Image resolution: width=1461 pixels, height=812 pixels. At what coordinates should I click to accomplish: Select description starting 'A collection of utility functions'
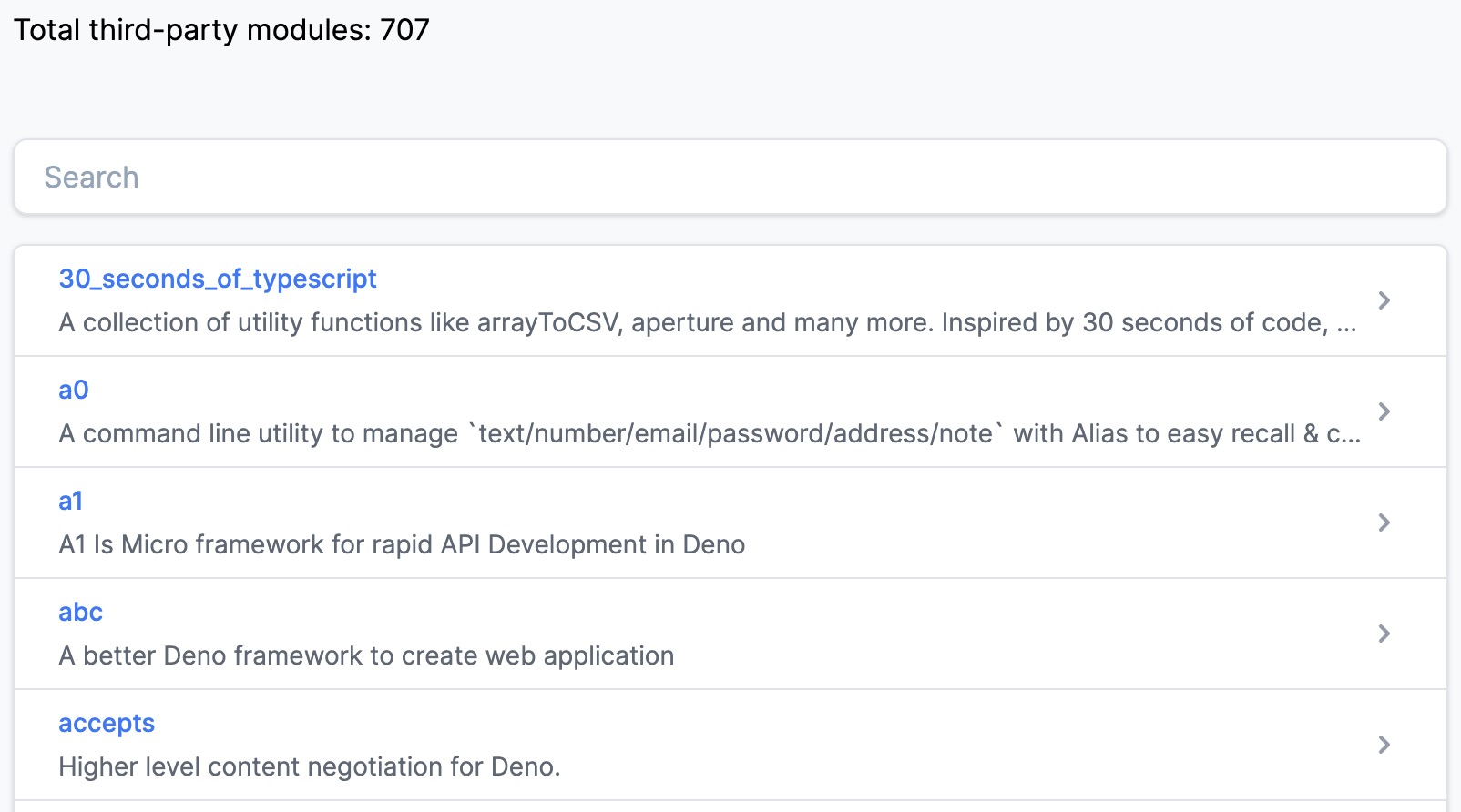click(x=707, y=322)
